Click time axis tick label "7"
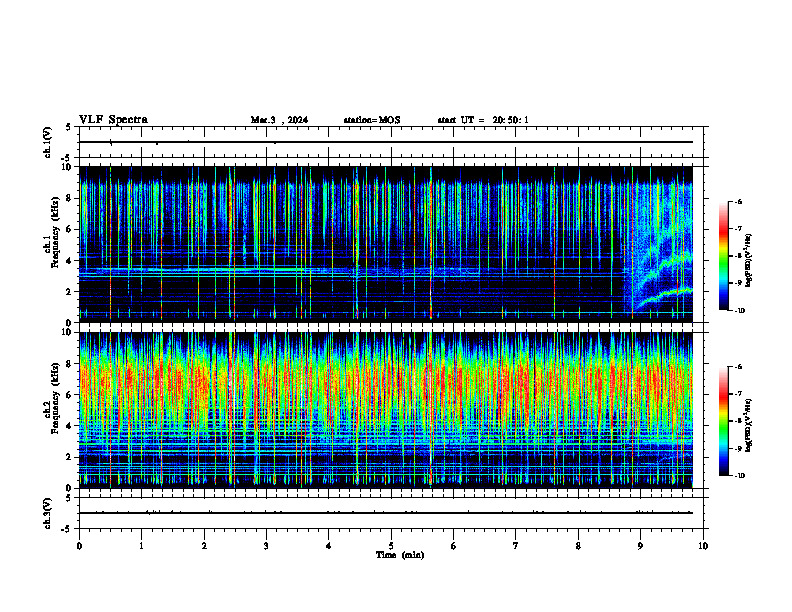Viewport: 792px width, 612px height. 516,546
